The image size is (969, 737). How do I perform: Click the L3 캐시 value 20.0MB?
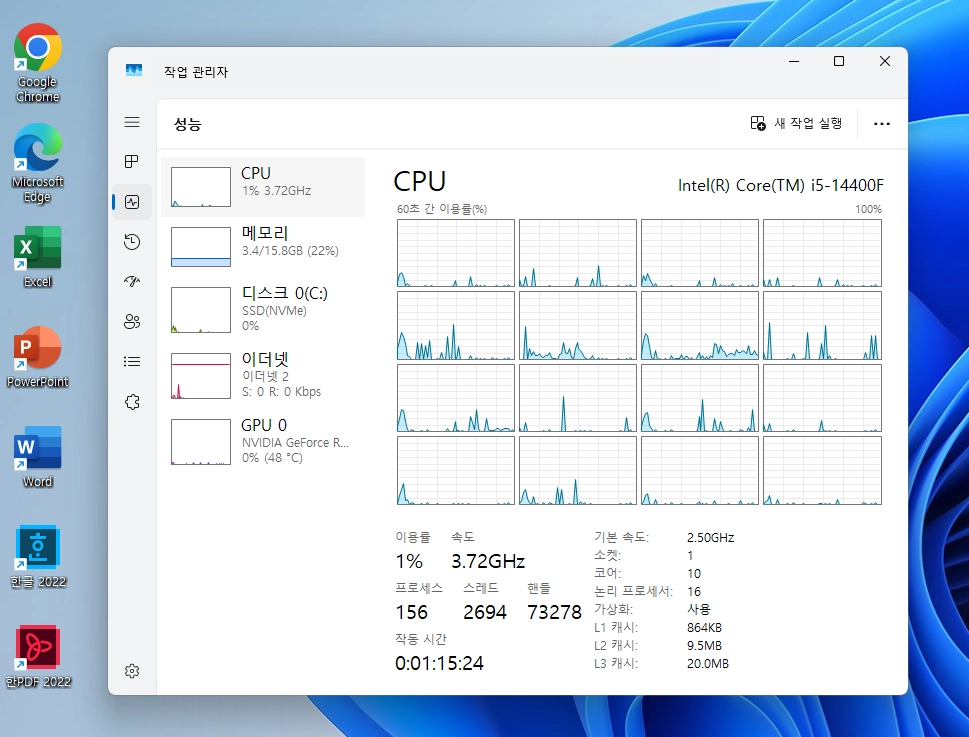click(708, 663)
